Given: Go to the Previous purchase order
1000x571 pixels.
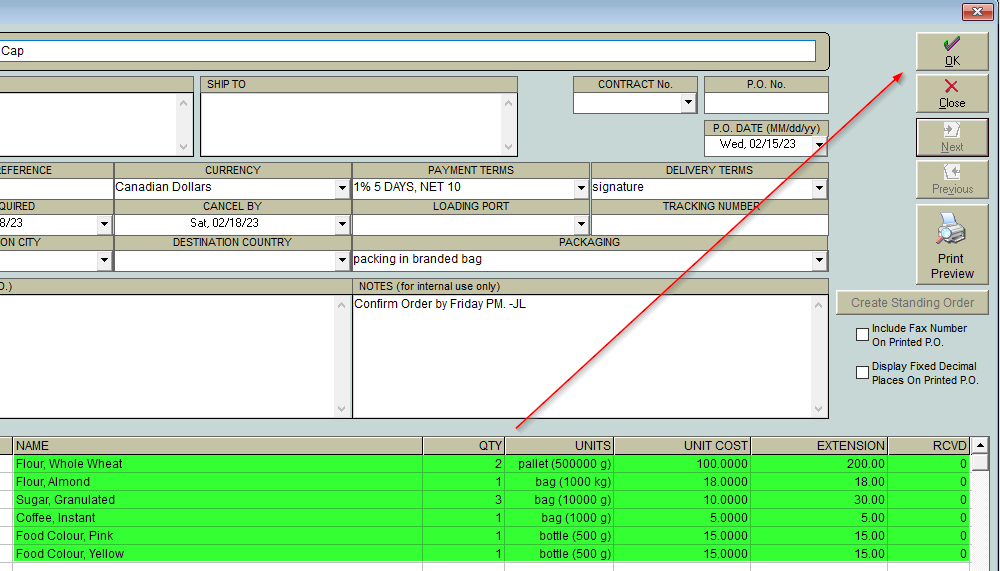Looking at the screenshot, I should point(952,179).
